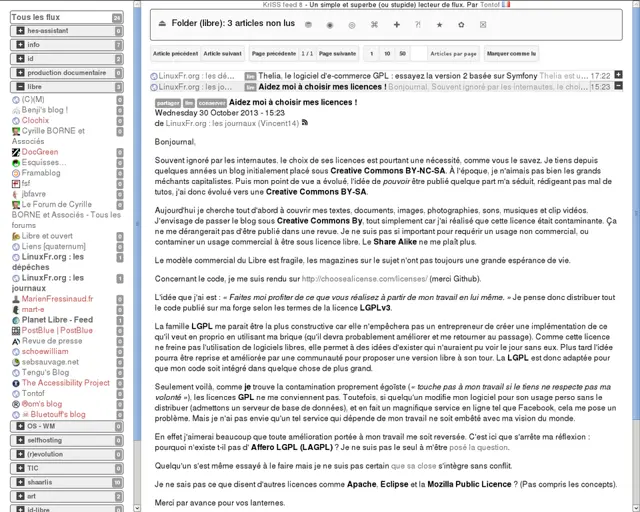Click The Accessibility Project favicon
Screen dimensions: 640x512
[16, 383]
